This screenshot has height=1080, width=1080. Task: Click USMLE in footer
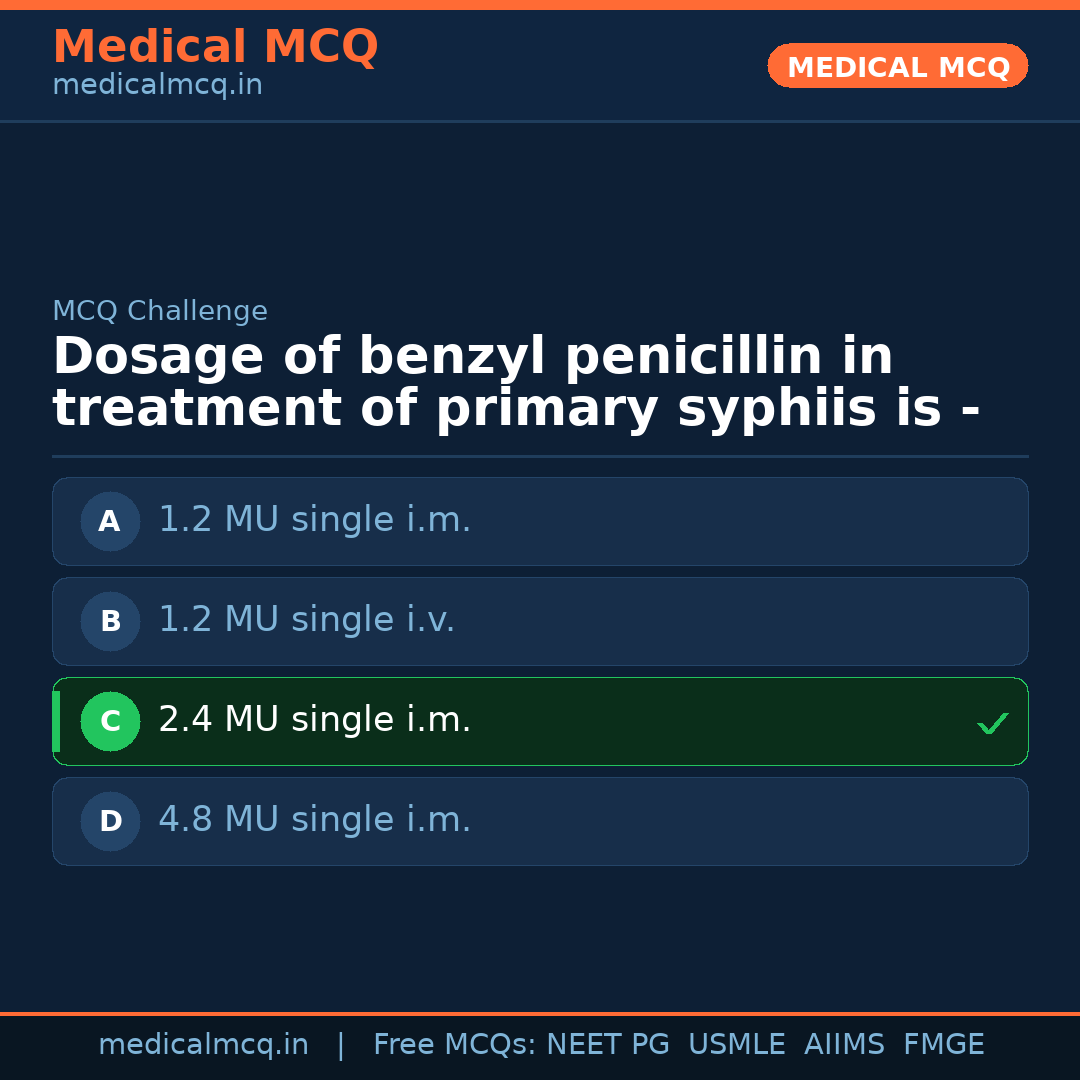coord(736,1045)
